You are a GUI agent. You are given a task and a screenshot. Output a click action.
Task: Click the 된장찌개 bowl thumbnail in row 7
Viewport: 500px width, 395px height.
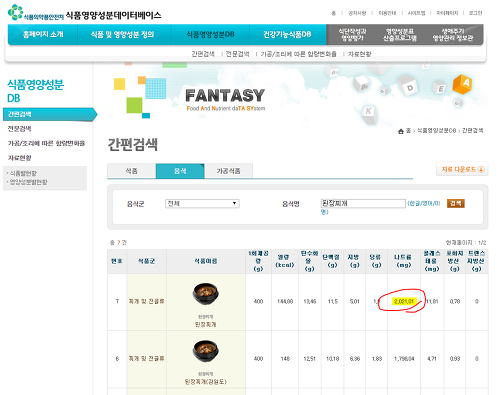pyautogui.click(x=206, y=294)
